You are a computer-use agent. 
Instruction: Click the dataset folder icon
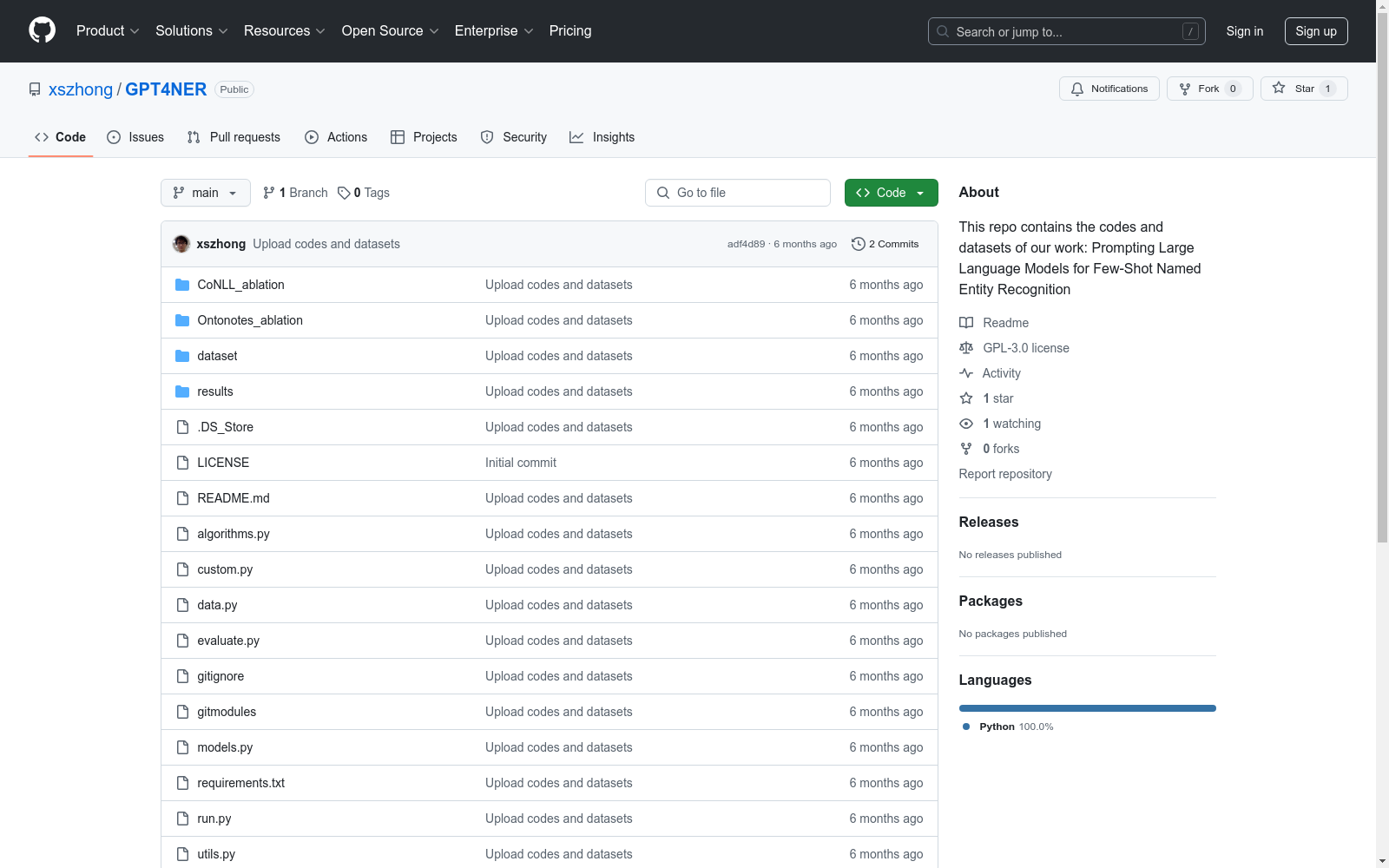(182, 356)
